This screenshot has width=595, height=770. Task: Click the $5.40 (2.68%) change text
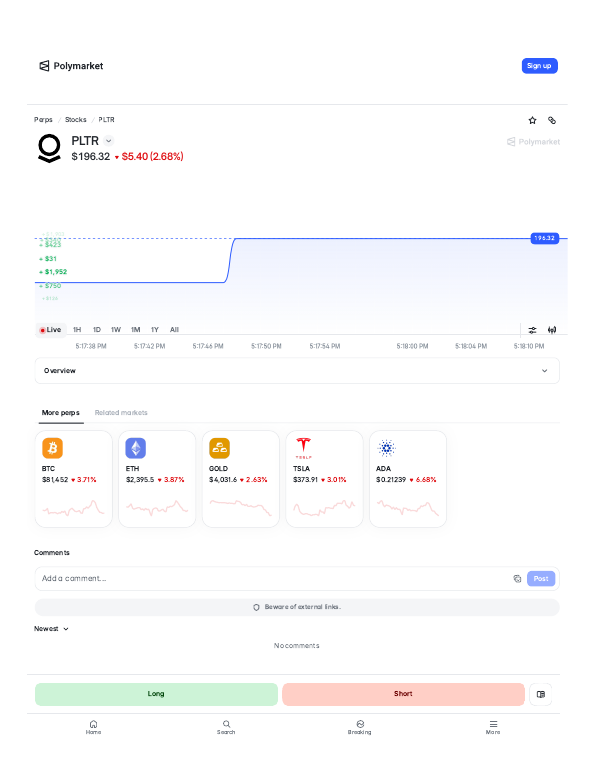(152, 157)
